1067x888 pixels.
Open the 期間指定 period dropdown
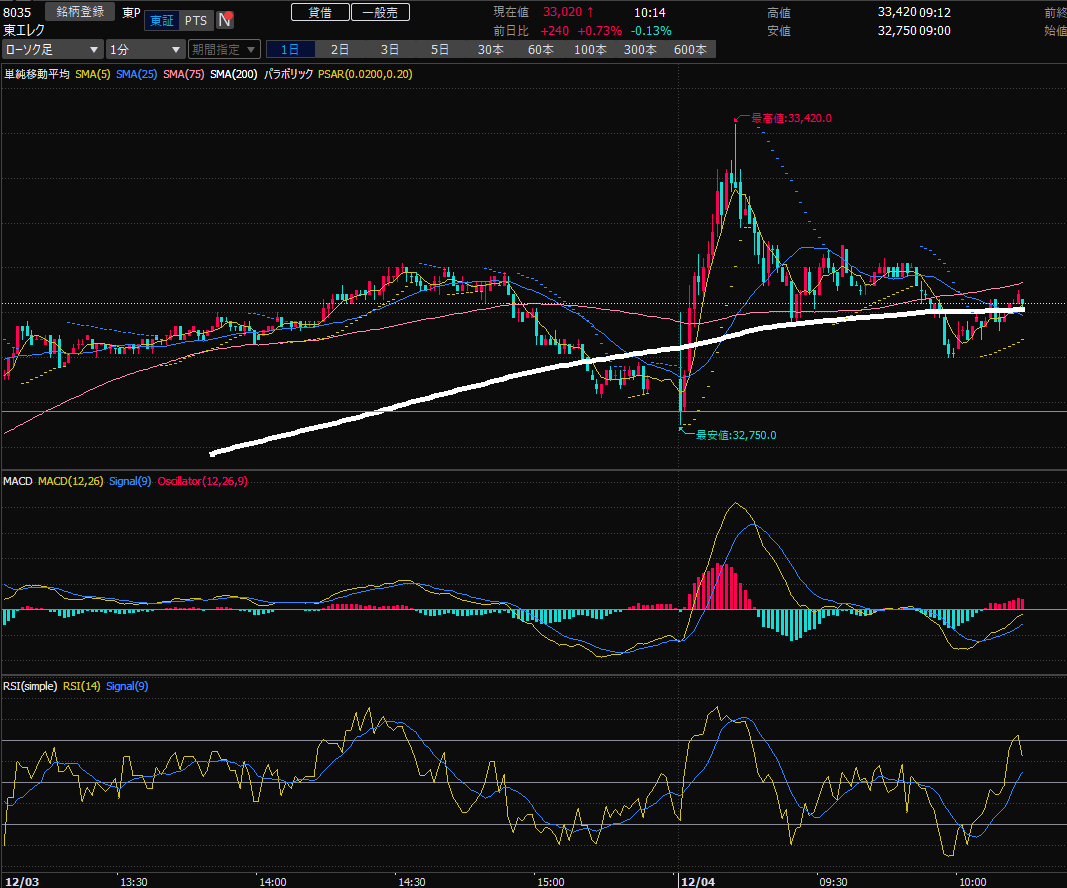pyautogui.click(x=224, y=49)
